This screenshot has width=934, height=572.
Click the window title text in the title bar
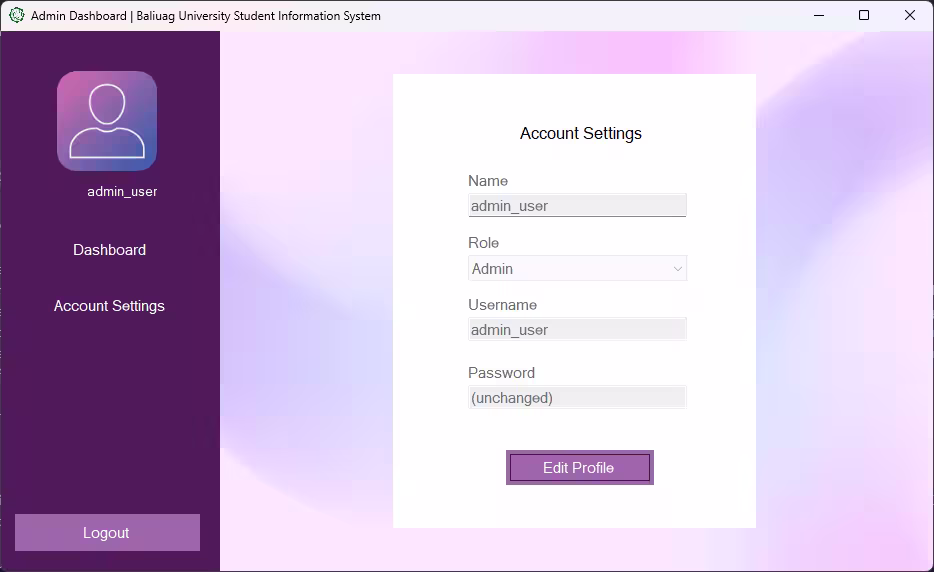coord(206,16)
